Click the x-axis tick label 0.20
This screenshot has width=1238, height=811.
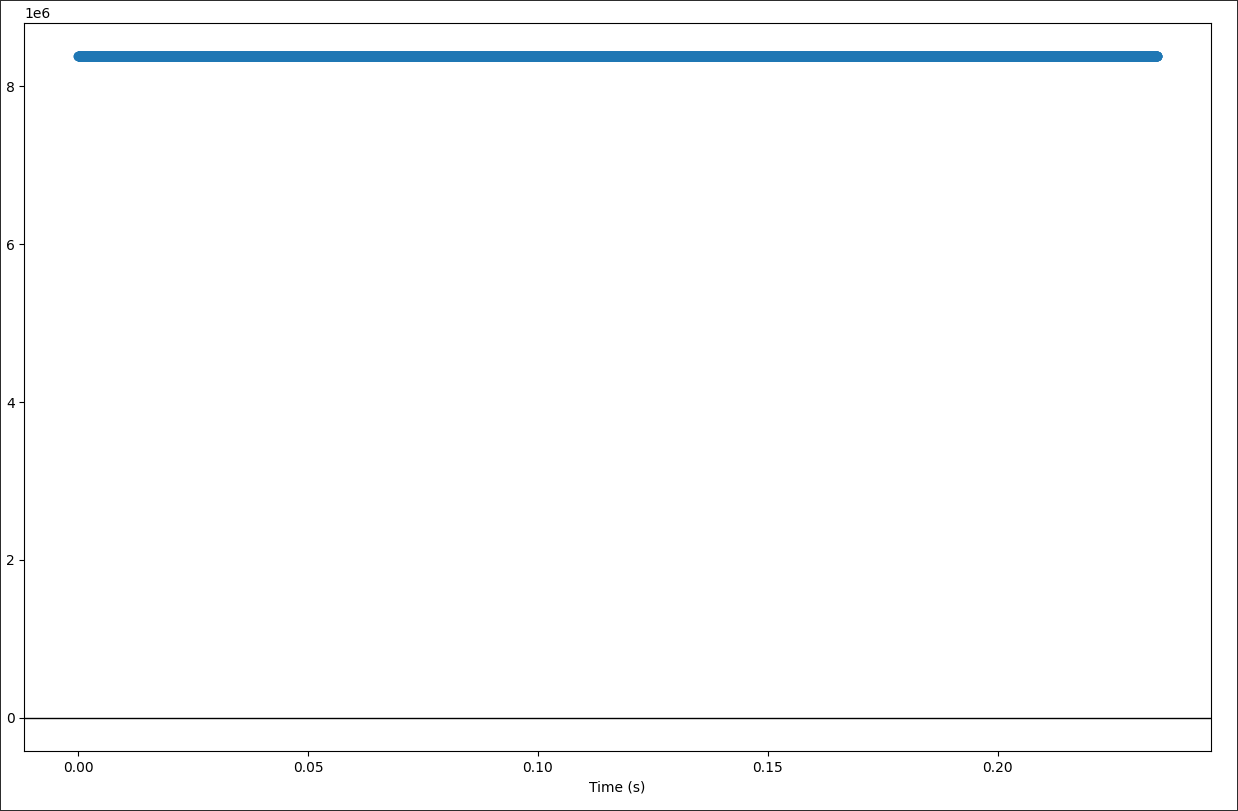998,767
